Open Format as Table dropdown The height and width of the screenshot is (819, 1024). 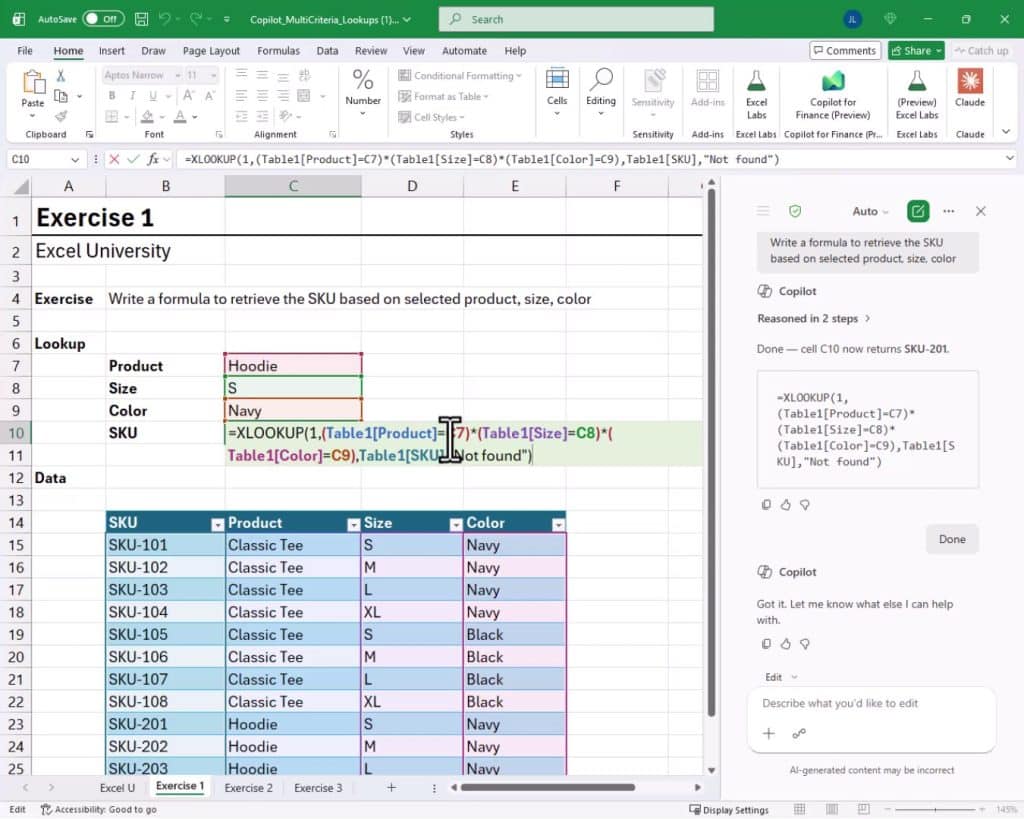443,97
